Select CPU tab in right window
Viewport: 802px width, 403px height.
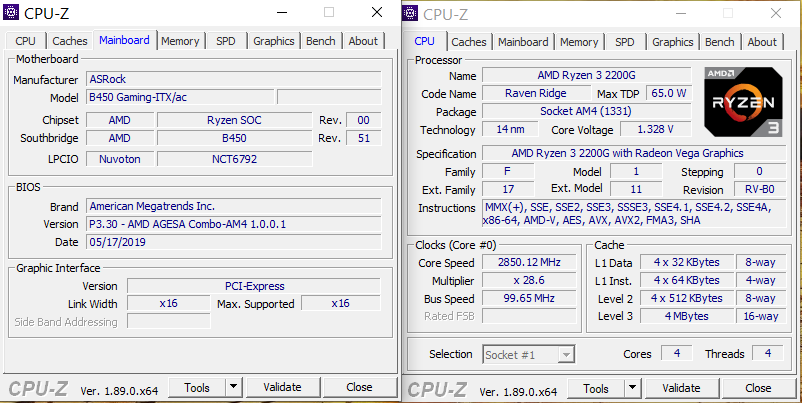[425, 41]
